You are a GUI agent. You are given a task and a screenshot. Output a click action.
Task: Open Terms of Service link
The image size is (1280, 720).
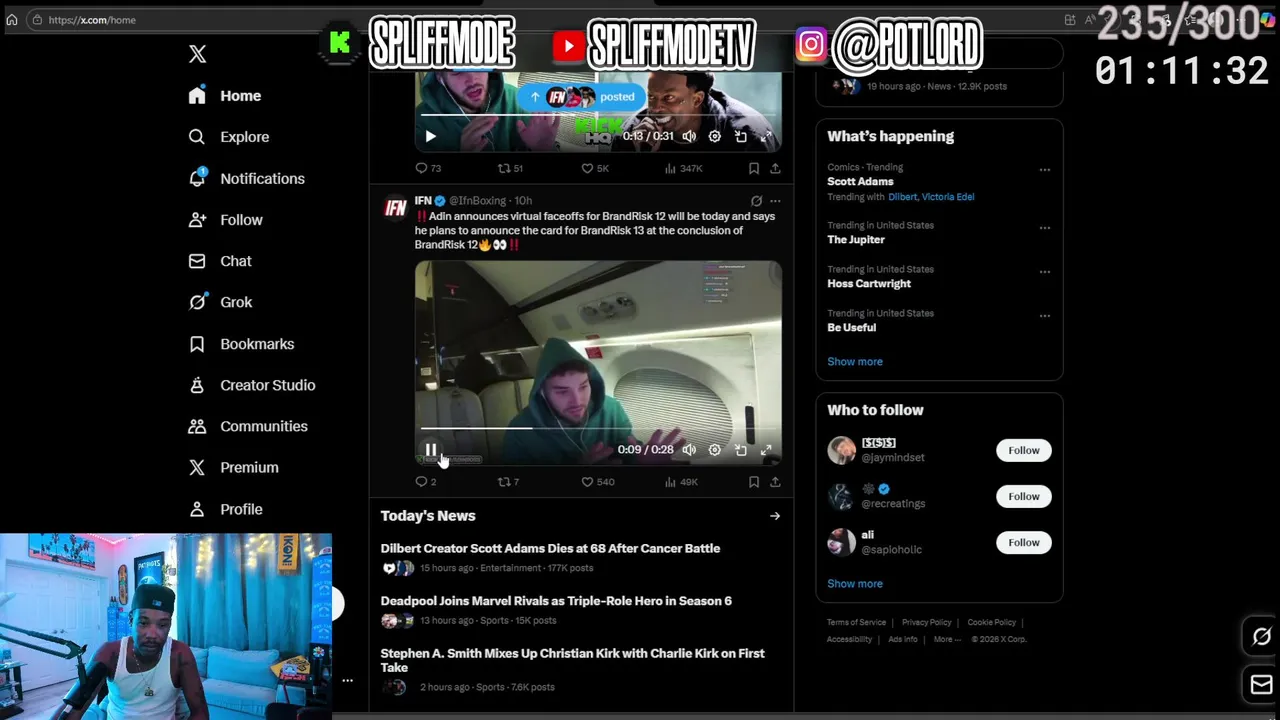pyautogui.click(x=856, y=622)
